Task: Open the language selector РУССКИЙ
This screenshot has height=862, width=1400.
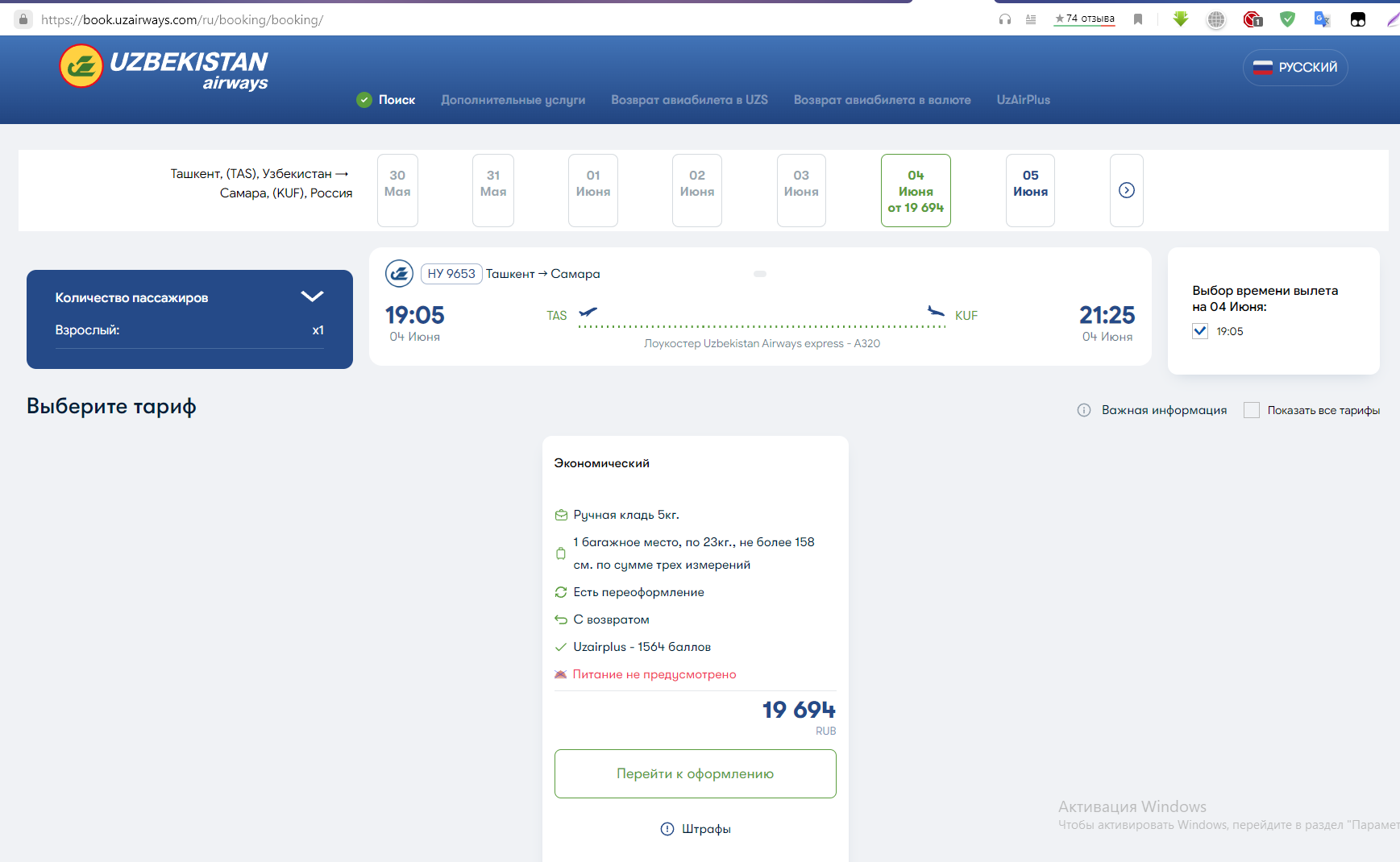Action: [x=1295, y=68]
